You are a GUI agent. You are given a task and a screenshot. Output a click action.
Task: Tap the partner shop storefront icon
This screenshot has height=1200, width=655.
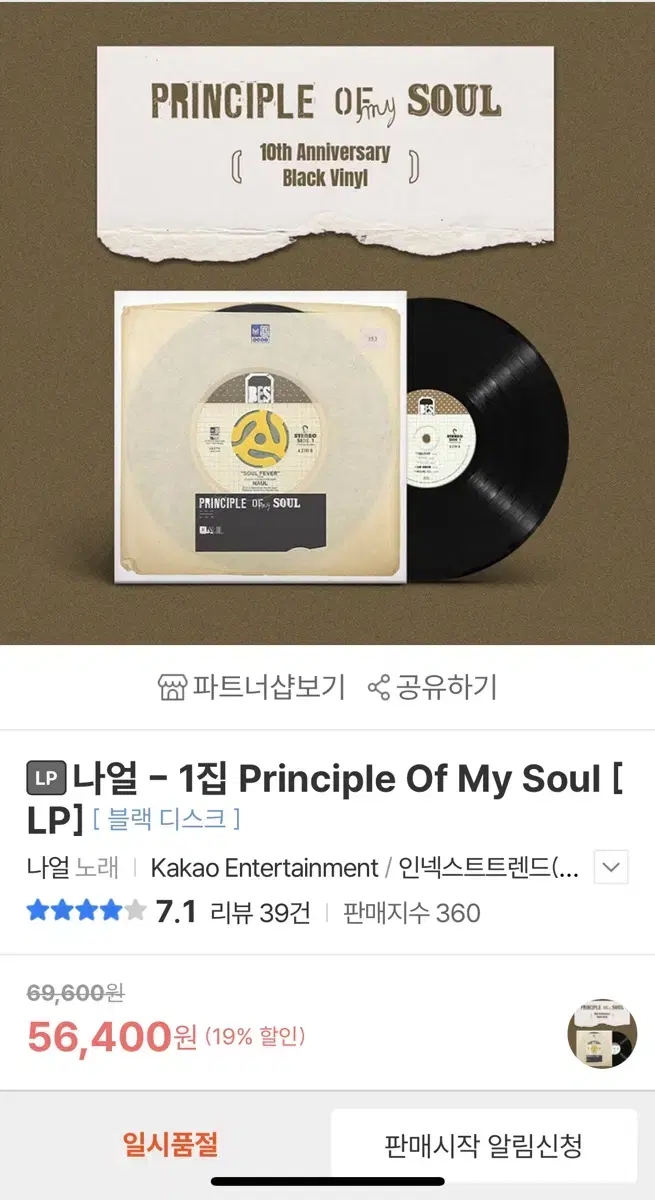coord(173,687)
